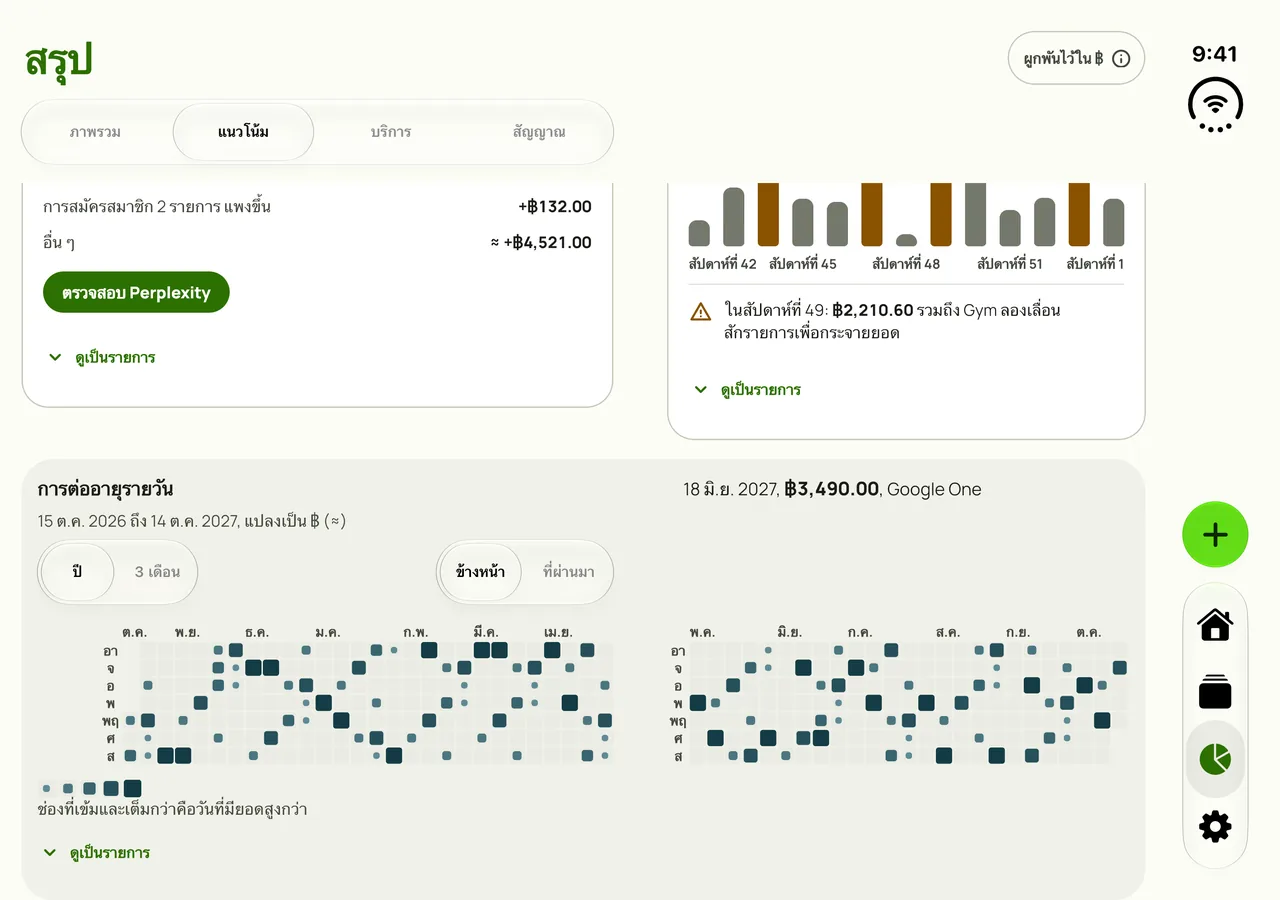Open the Home icon in the side navigation

[1215, 625]
